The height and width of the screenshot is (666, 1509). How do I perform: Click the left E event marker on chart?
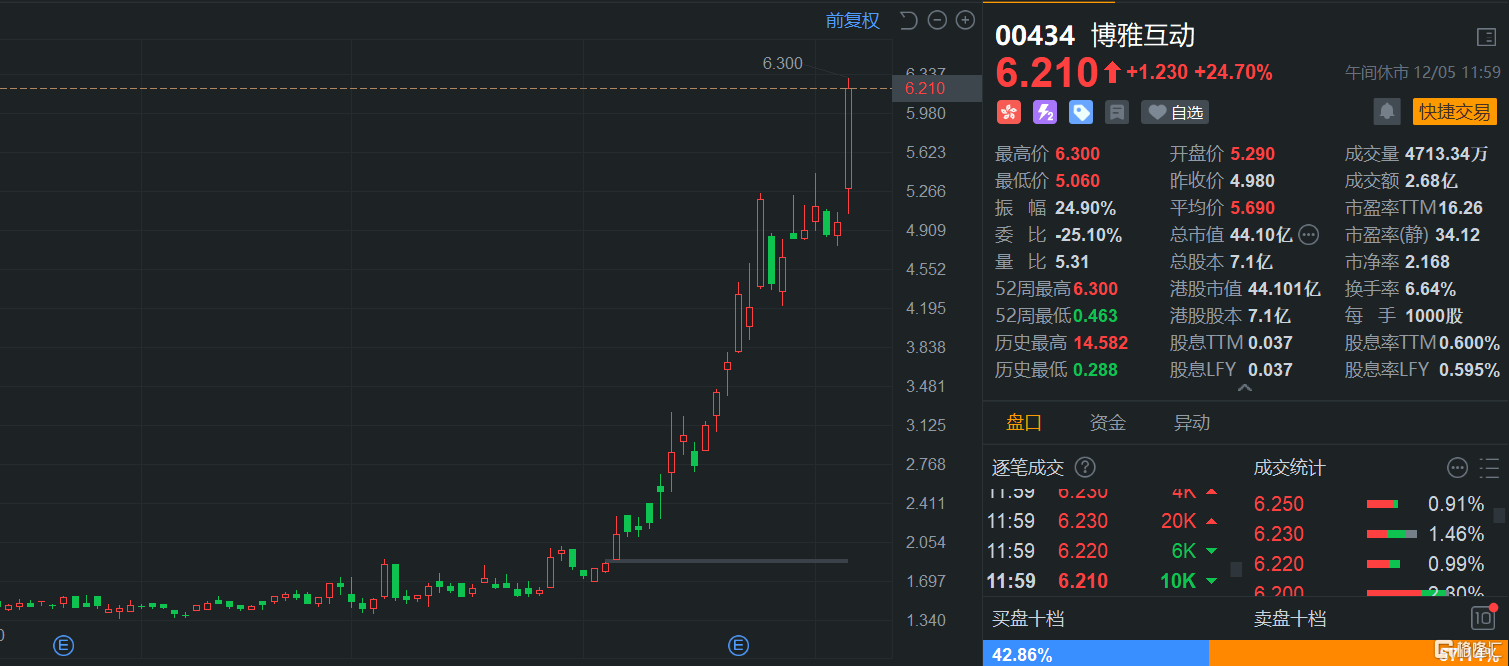[64, 646]
